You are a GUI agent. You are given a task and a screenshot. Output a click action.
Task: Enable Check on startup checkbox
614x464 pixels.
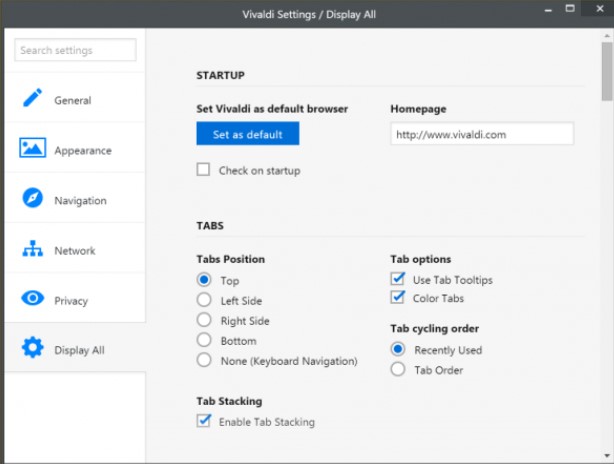(204, 170)
